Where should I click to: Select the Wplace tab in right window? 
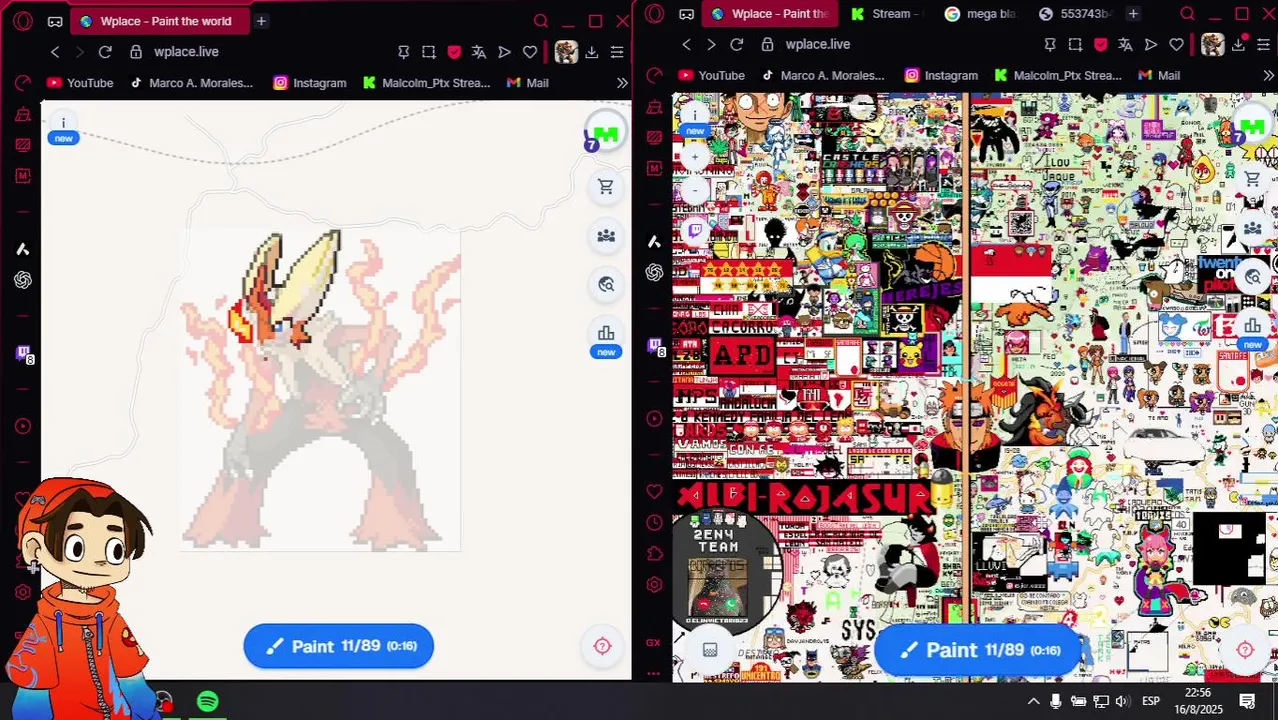coord(769,14)
